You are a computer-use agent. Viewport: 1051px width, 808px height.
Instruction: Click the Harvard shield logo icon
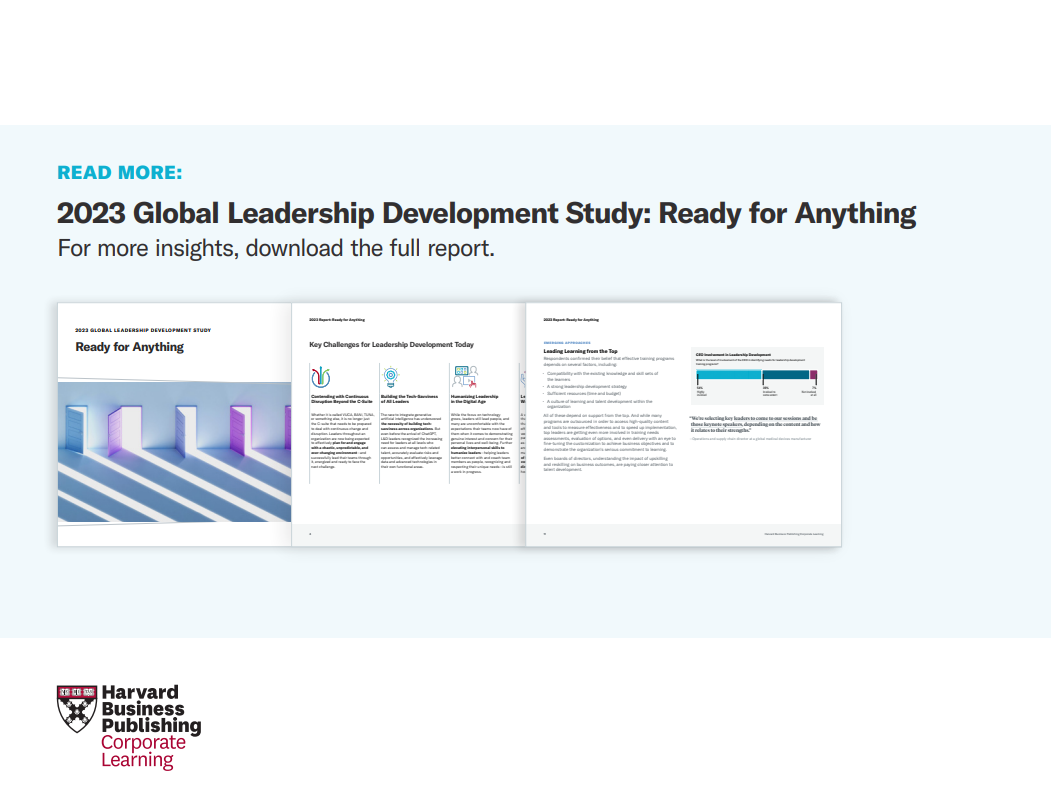click(x=77, y=709)
